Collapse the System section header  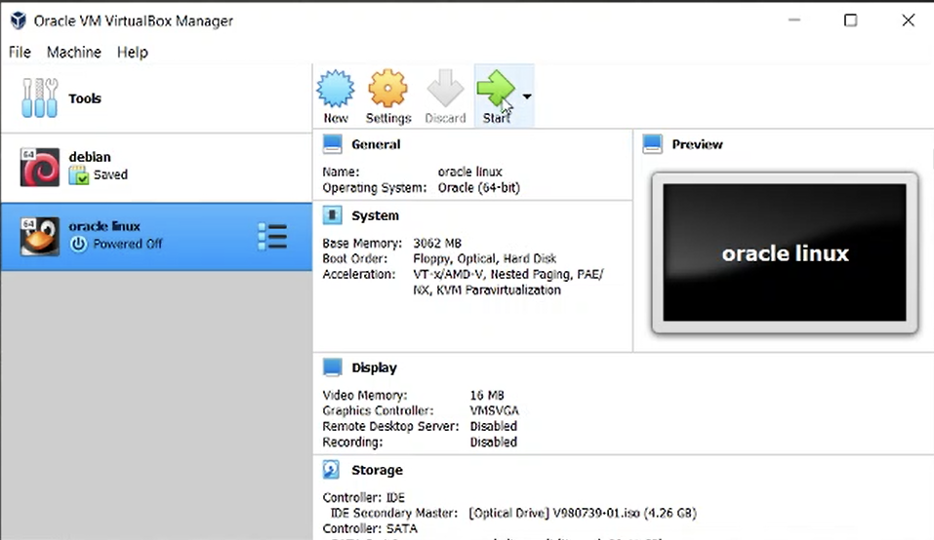pyautogui.click(x=374, y=215)
